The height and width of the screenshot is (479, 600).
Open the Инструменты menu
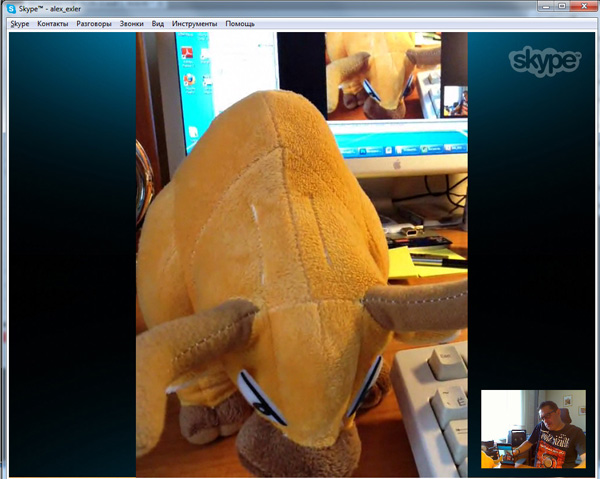194,23
